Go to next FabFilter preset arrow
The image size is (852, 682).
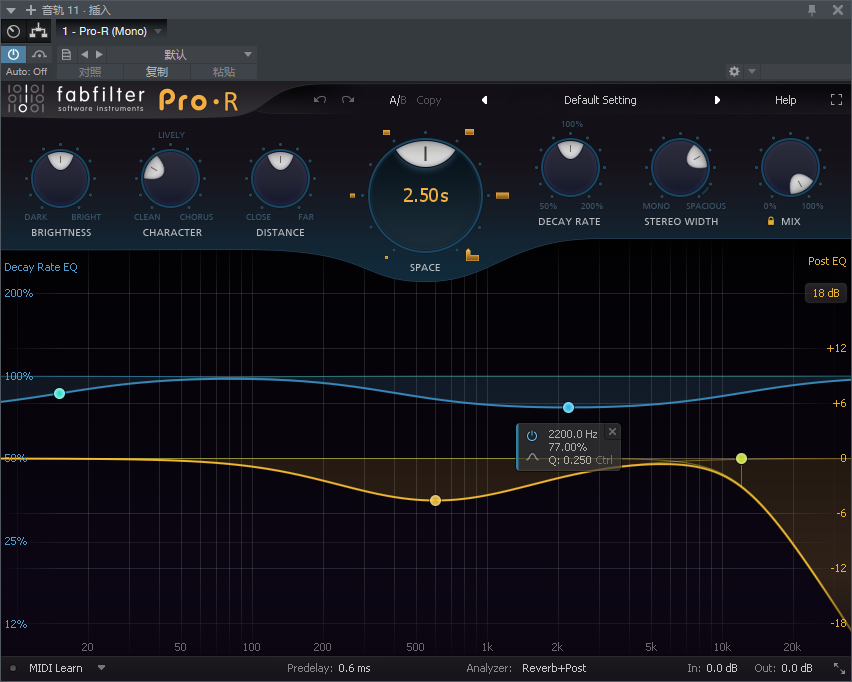click(717, 100)
